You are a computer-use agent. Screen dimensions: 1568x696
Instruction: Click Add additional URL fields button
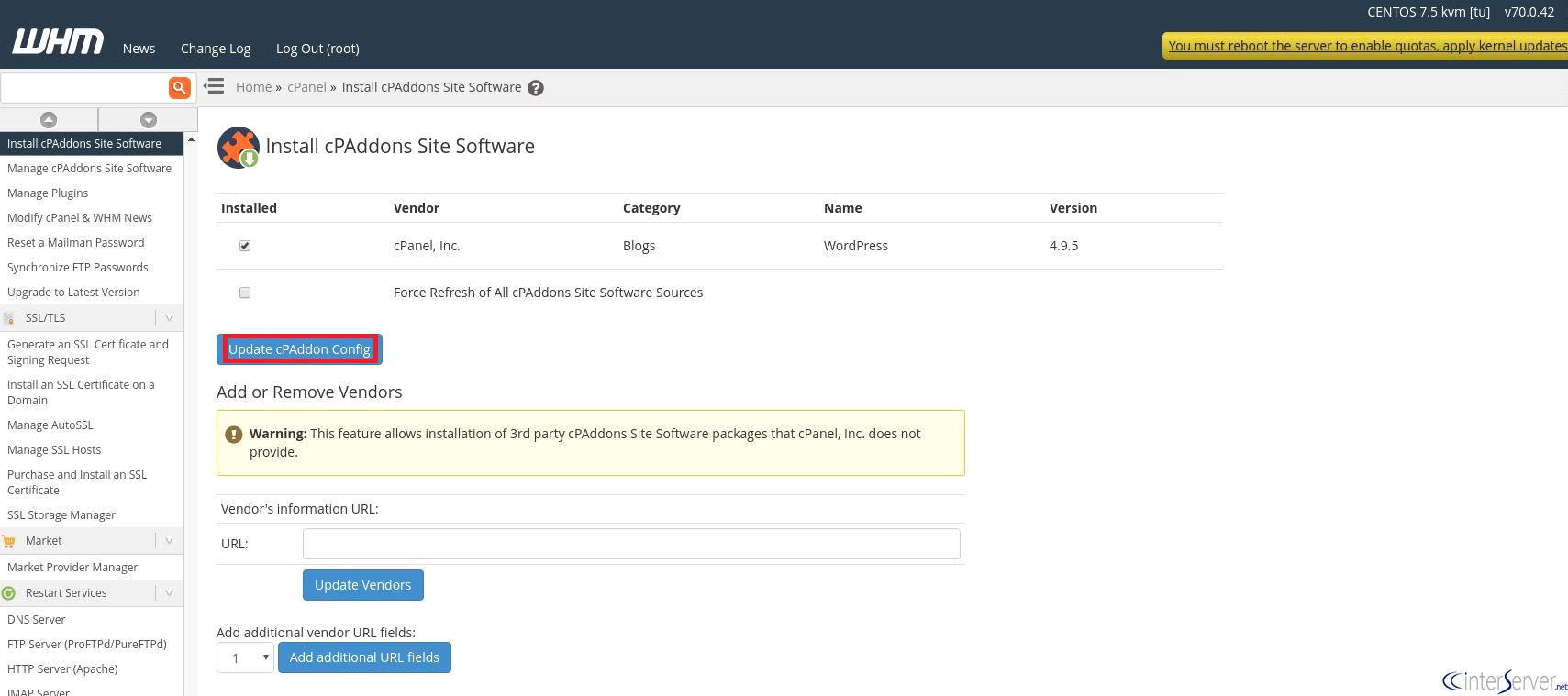coord(364,657)
